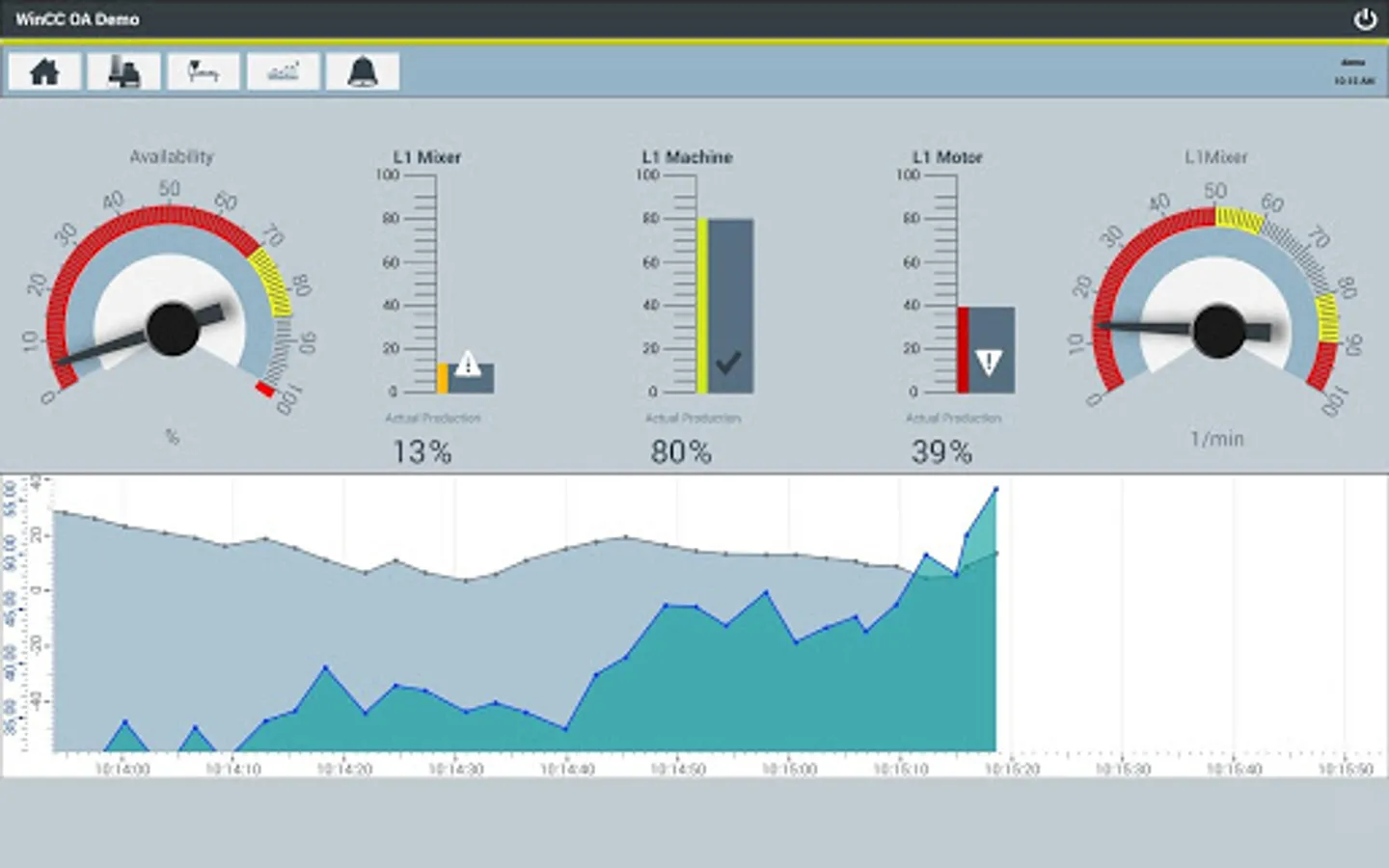The height and width of the screenshot is (868, 1389).
Task: Select the 10:15:00 time axis label
Action: pos(789,769)
